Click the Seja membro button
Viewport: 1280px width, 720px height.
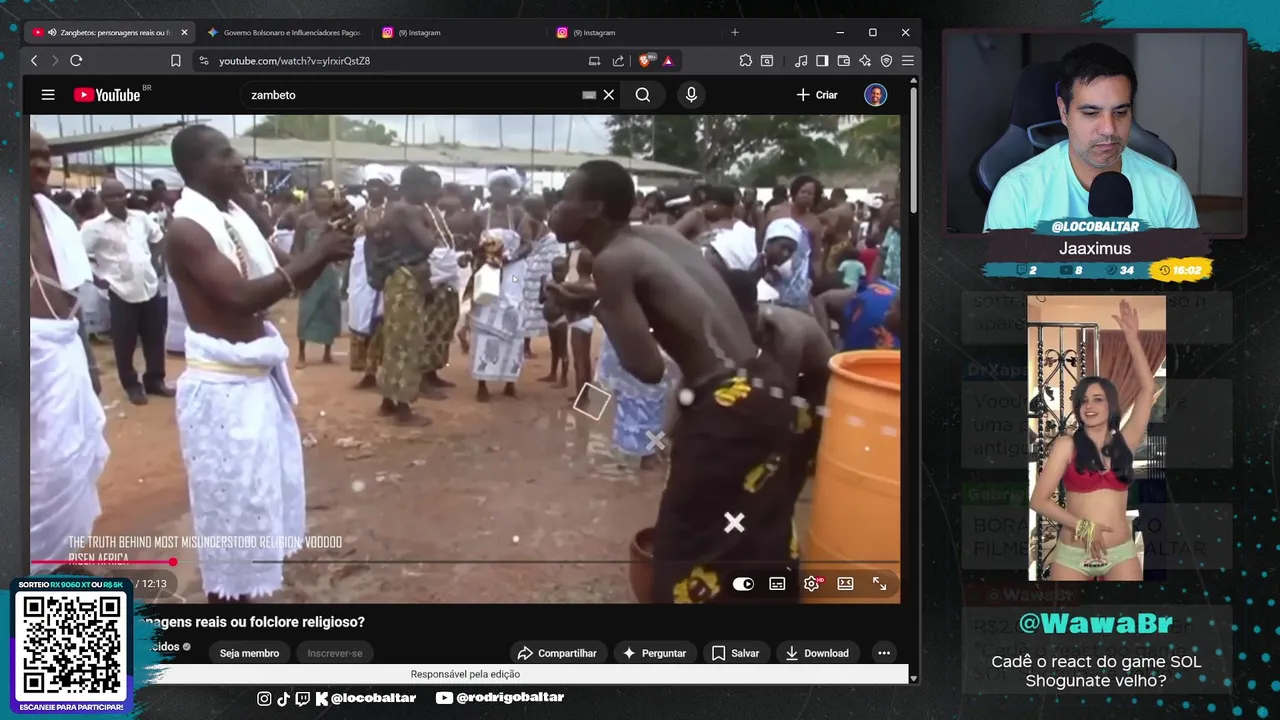pyautogui.click(x=249, y=653)
